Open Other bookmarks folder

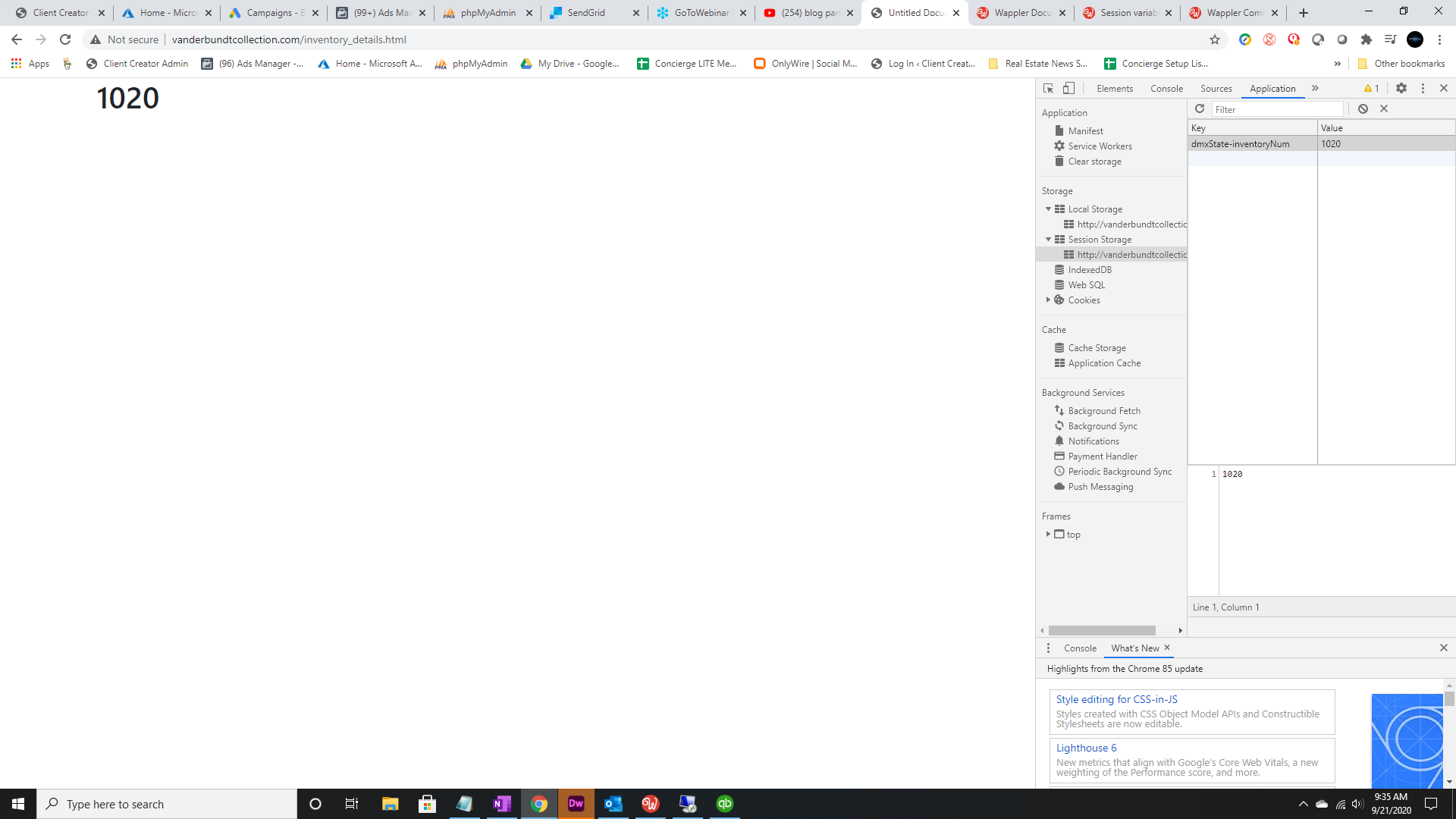click(1401, 64)
